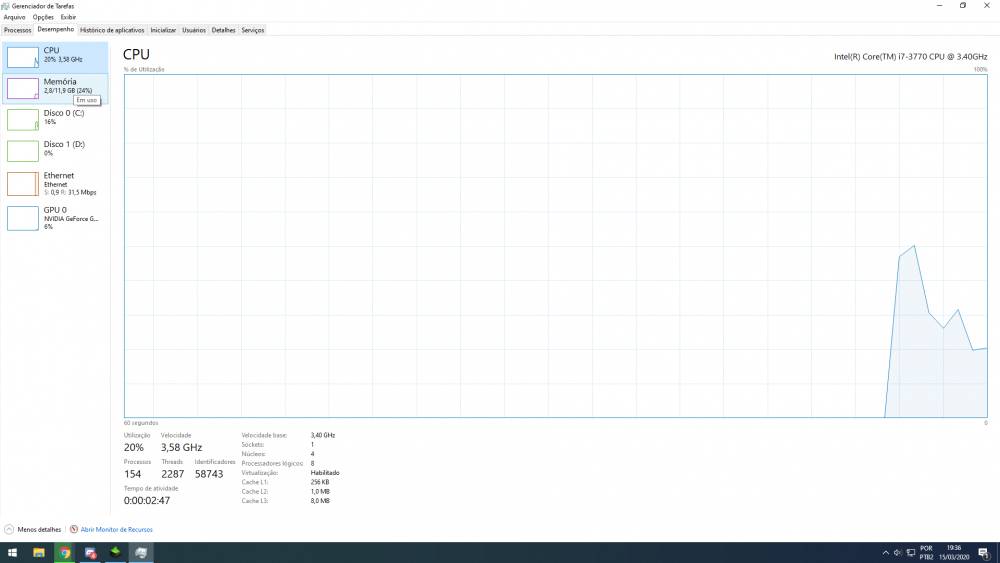This screenshot has height=563, width=1000.
Task: Open File Explorer from the taskbar
Action: pos(39,552)
